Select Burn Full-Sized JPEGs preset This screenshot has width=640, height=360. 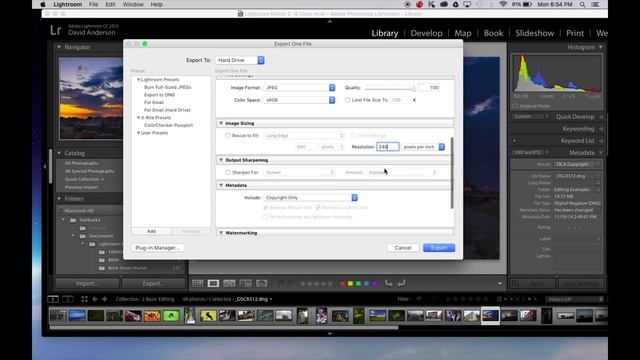[x=167, y=87]
